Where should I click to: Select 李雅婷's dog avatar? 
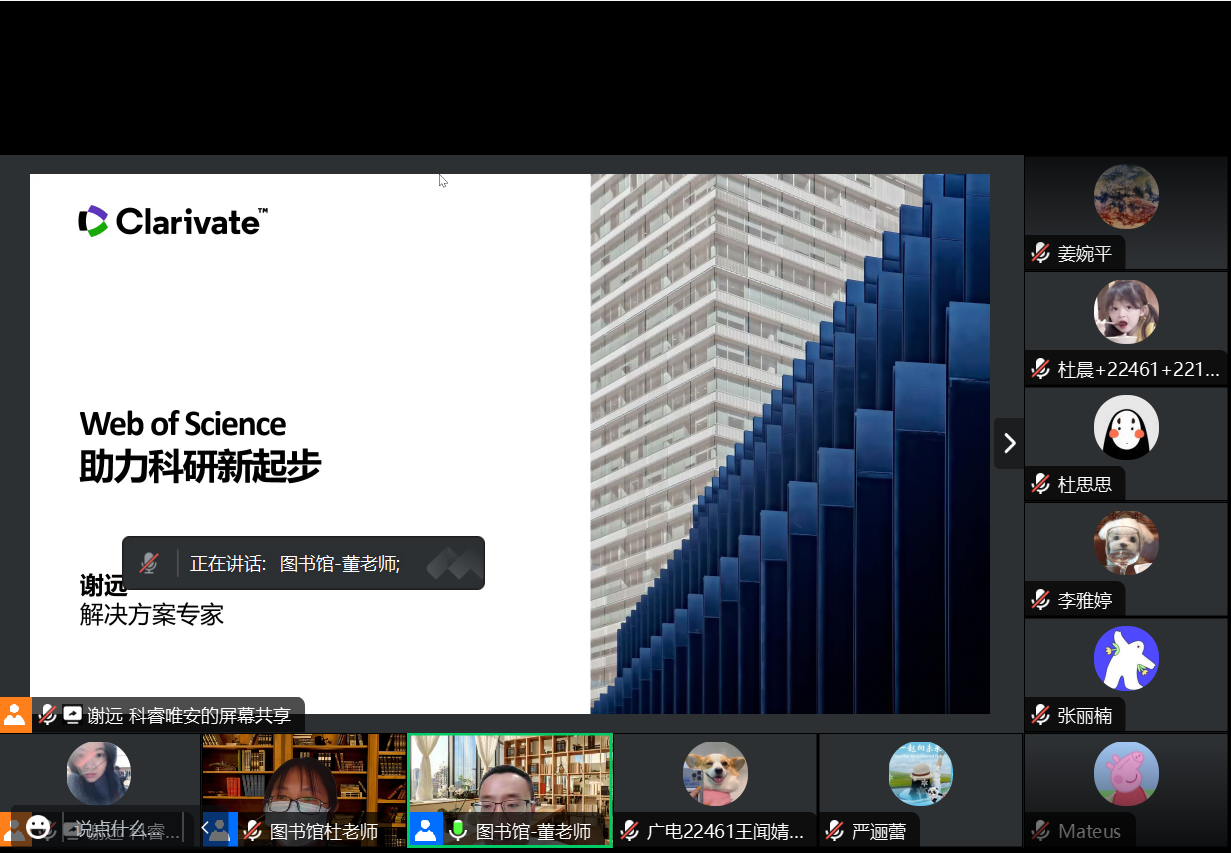[x=1126, y=543]
